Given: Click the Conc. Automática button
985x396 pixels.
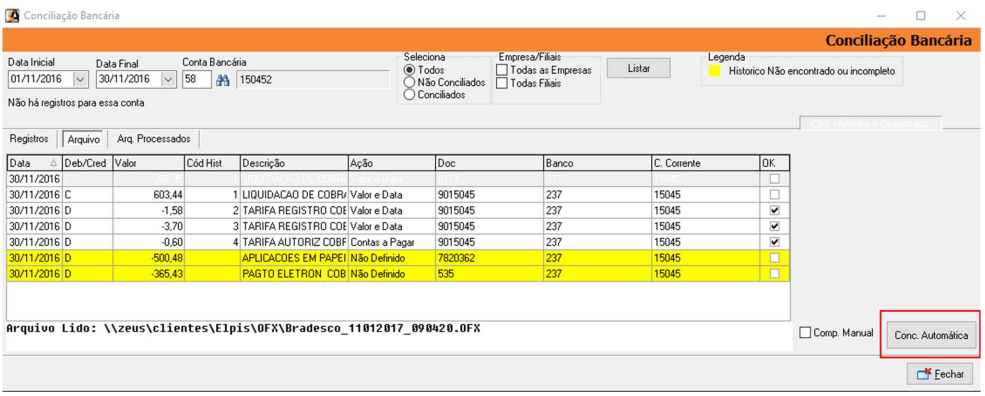Looking at the screenshot, I should pyautogui.click(x=930, y=336).
